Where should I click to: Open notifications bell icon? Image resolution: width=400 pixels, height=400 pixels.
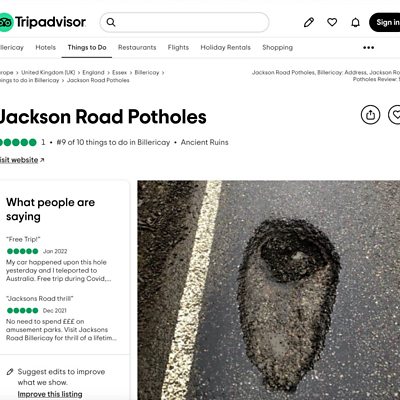coord(356,22)
